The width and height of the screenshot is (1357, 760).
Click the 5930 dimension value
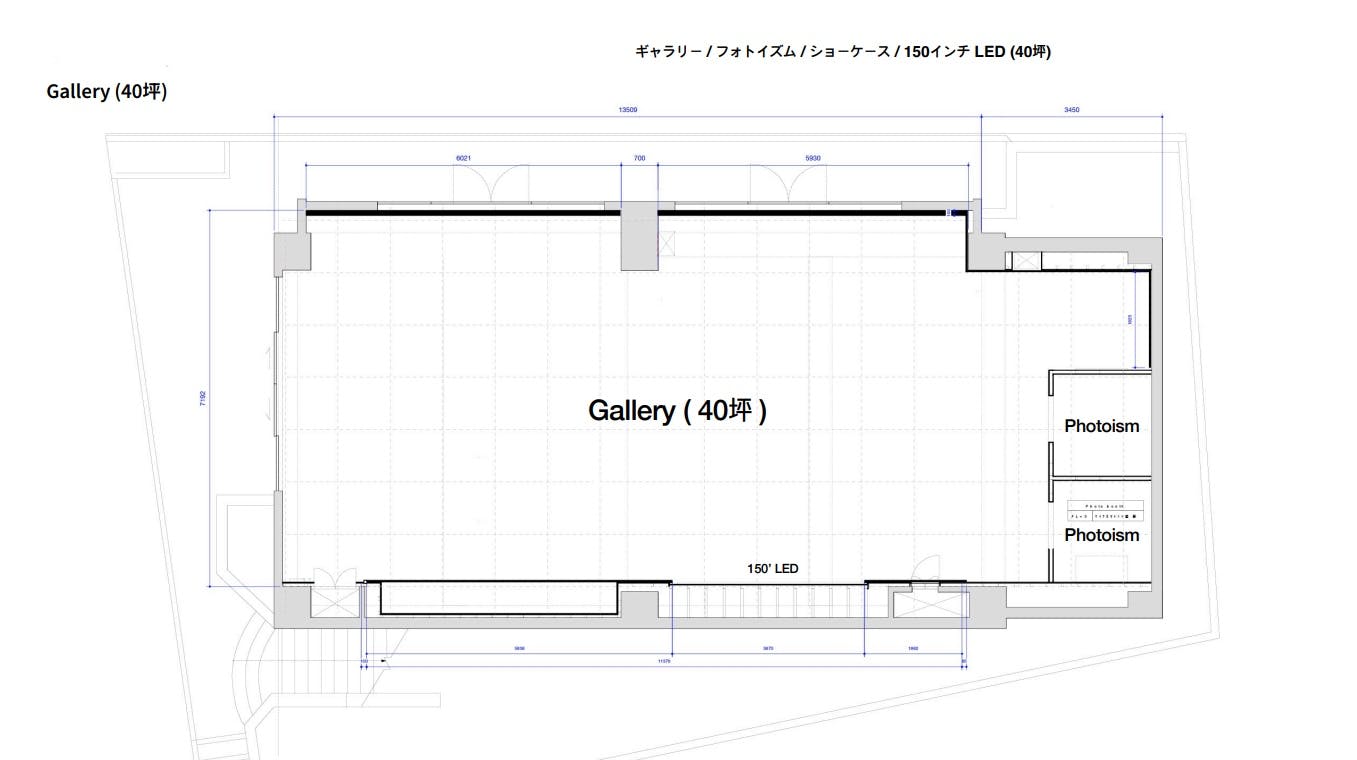point(813,158)
